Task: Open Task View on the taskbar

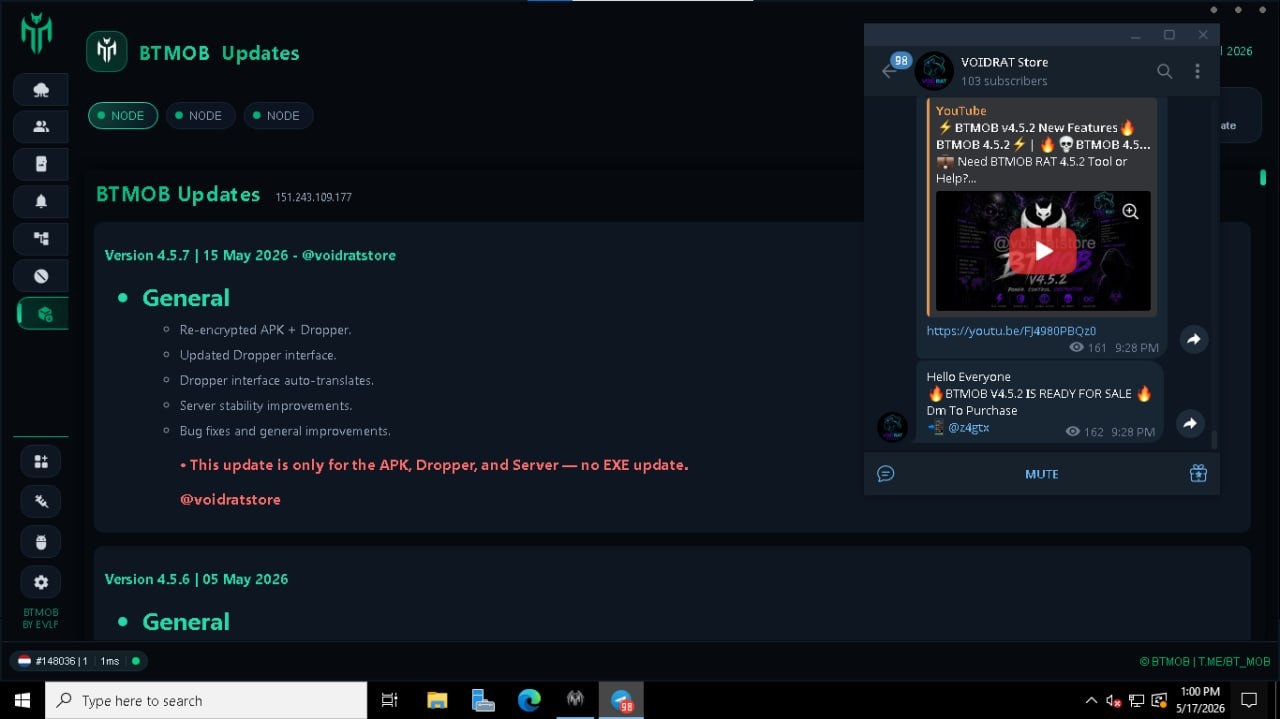Action: click(x=390, y=700)
